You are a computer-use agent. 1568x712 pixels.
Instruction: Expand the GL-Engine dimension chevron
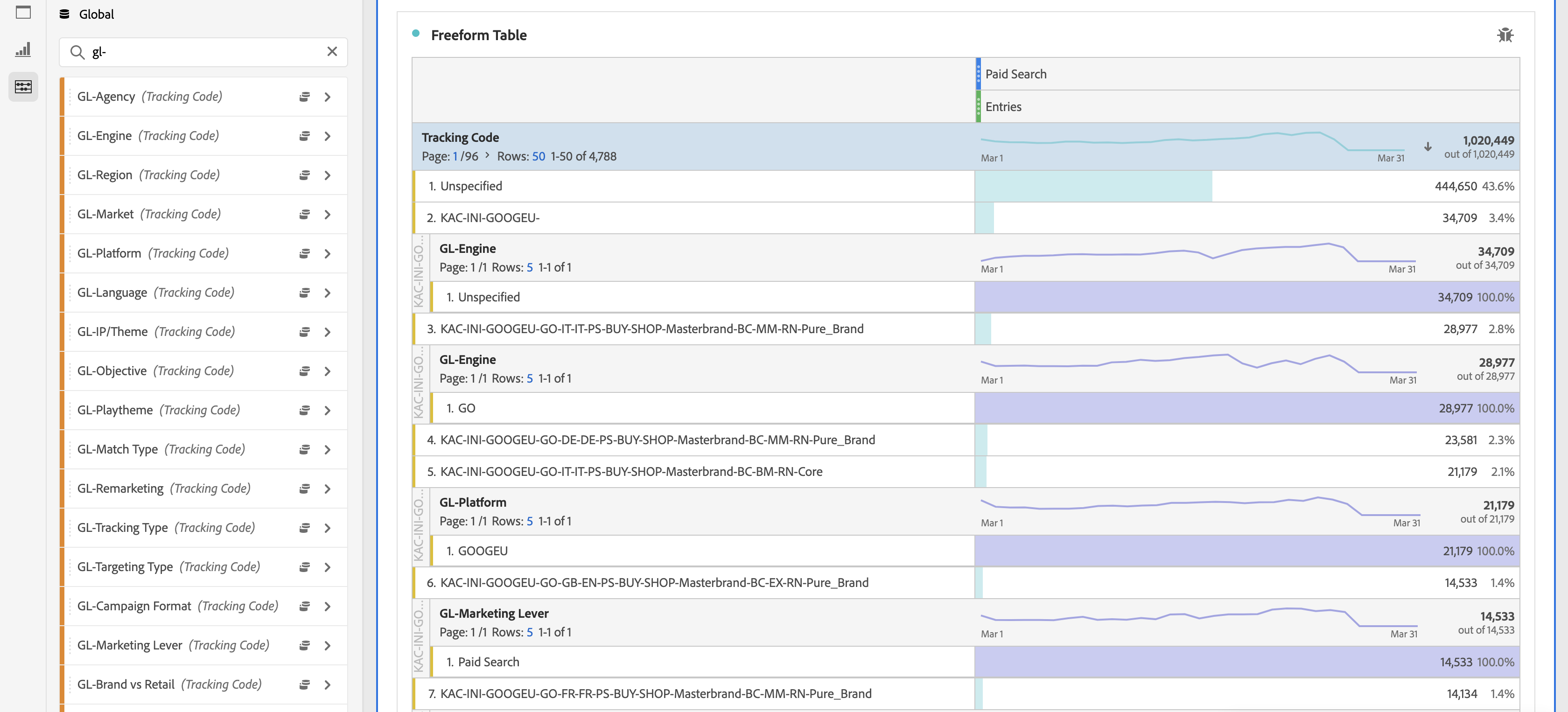pyautogui.click(x=328, y=136)
